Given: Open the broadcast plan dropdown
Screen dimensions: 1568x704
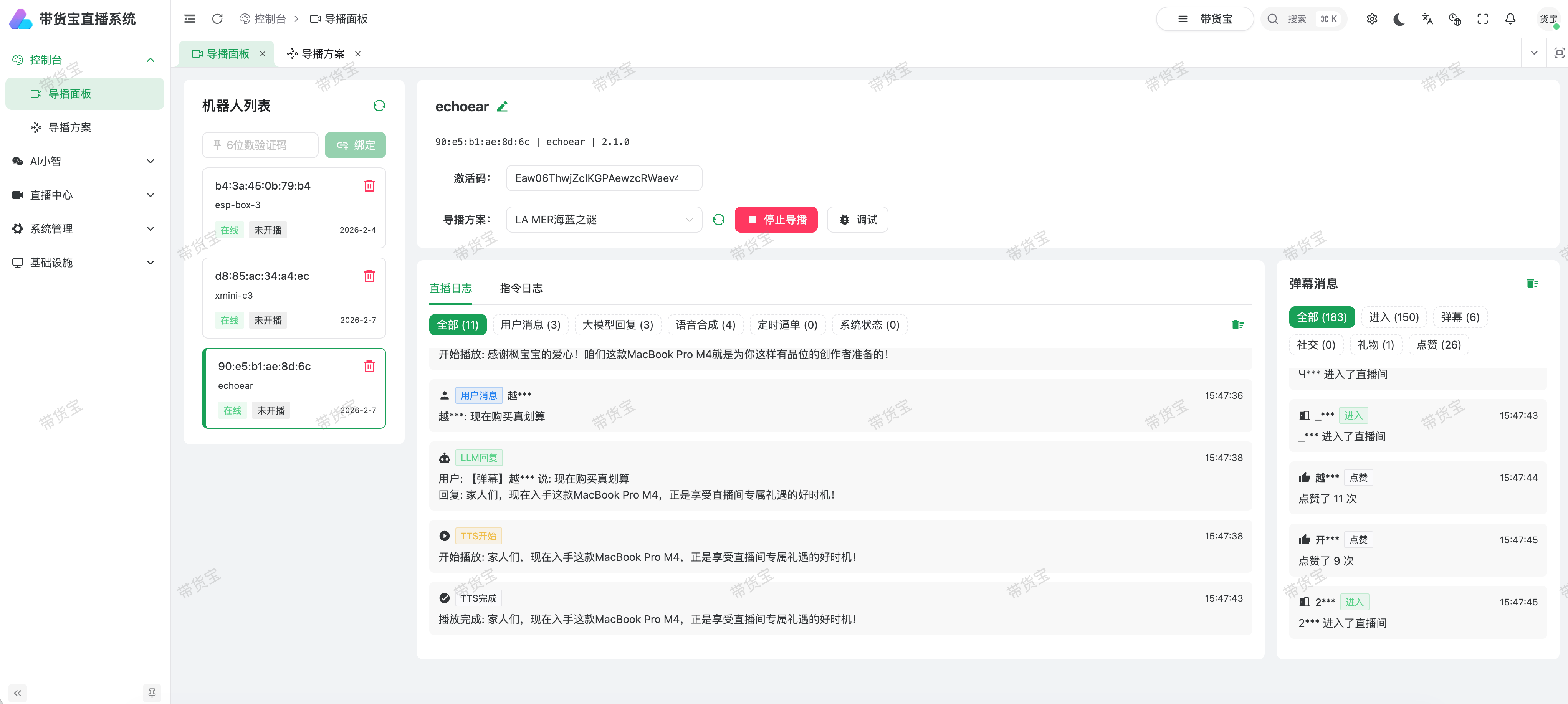Looking at the screenshot, I should click(603, 220).
